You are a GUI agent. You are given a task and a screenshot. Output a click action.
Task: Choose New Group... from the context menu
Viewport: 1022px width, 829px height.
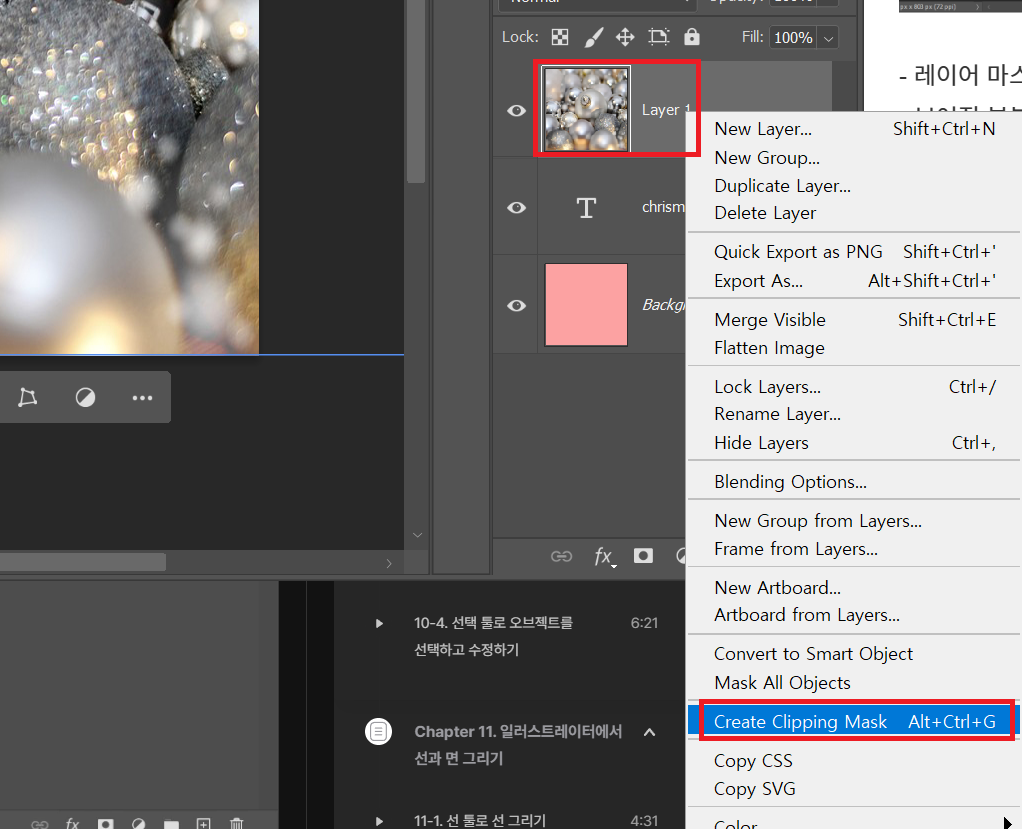(854, 158)
